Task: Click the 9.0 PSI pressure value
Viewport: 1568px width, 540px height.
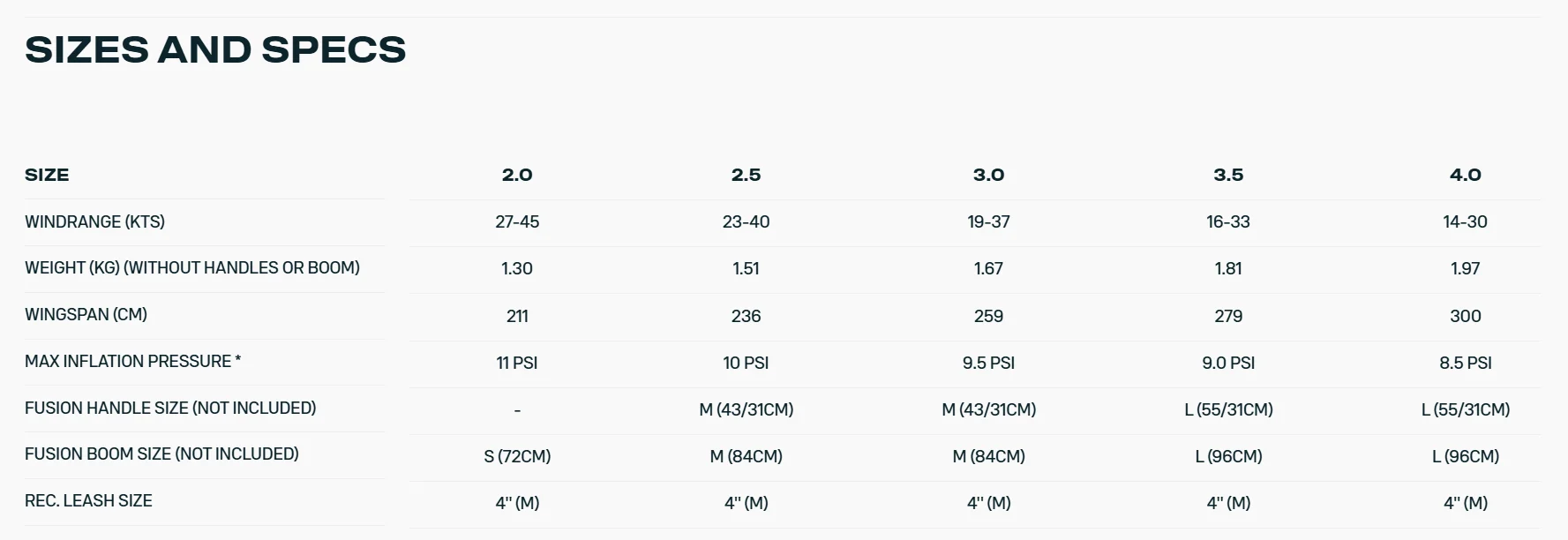Action: (1228, 363)
